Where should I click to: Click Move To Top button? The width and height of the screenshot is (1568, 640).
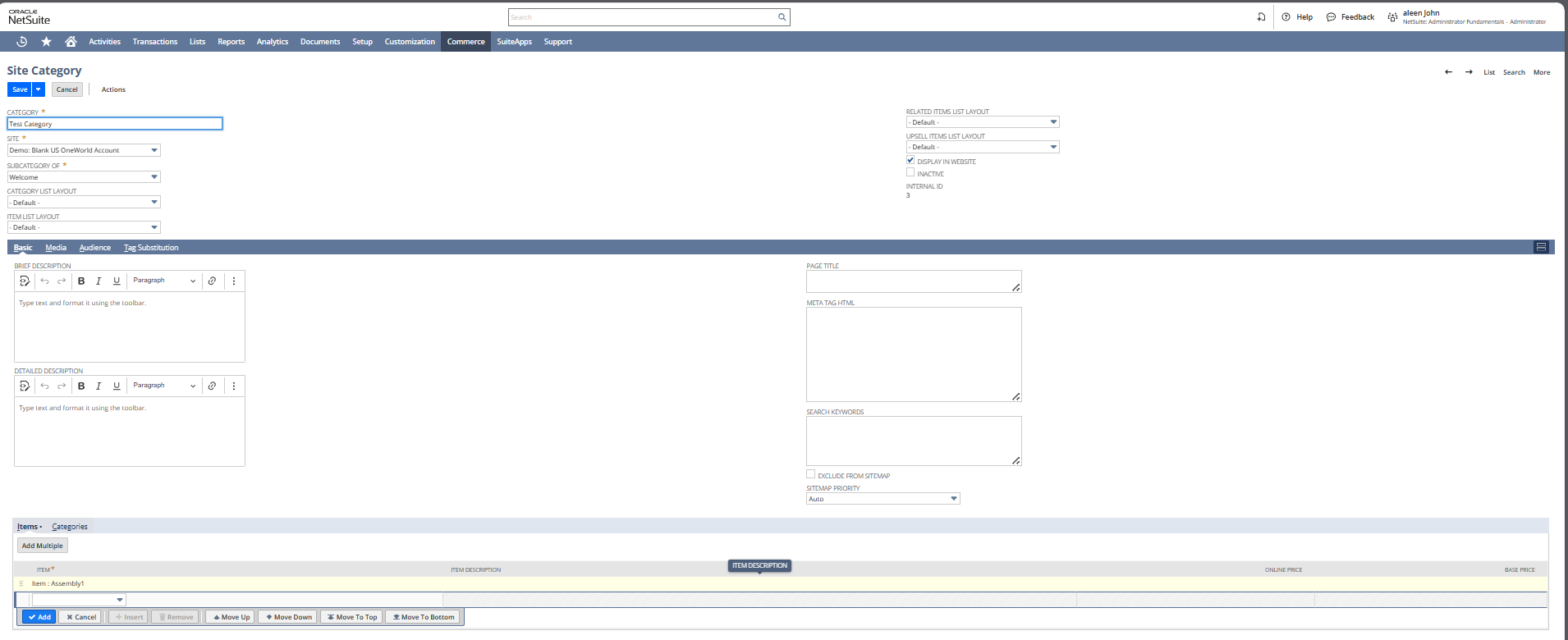(352, 617)
